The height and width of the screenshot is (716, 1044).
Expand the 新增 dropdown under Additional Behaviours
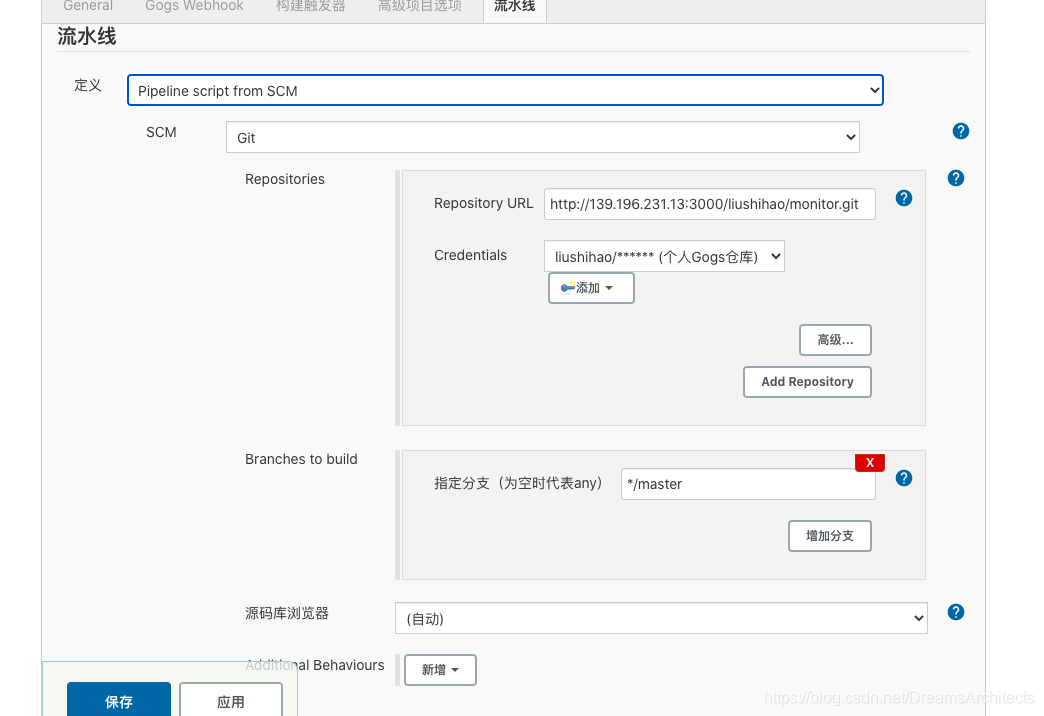[x=439, y=669]
